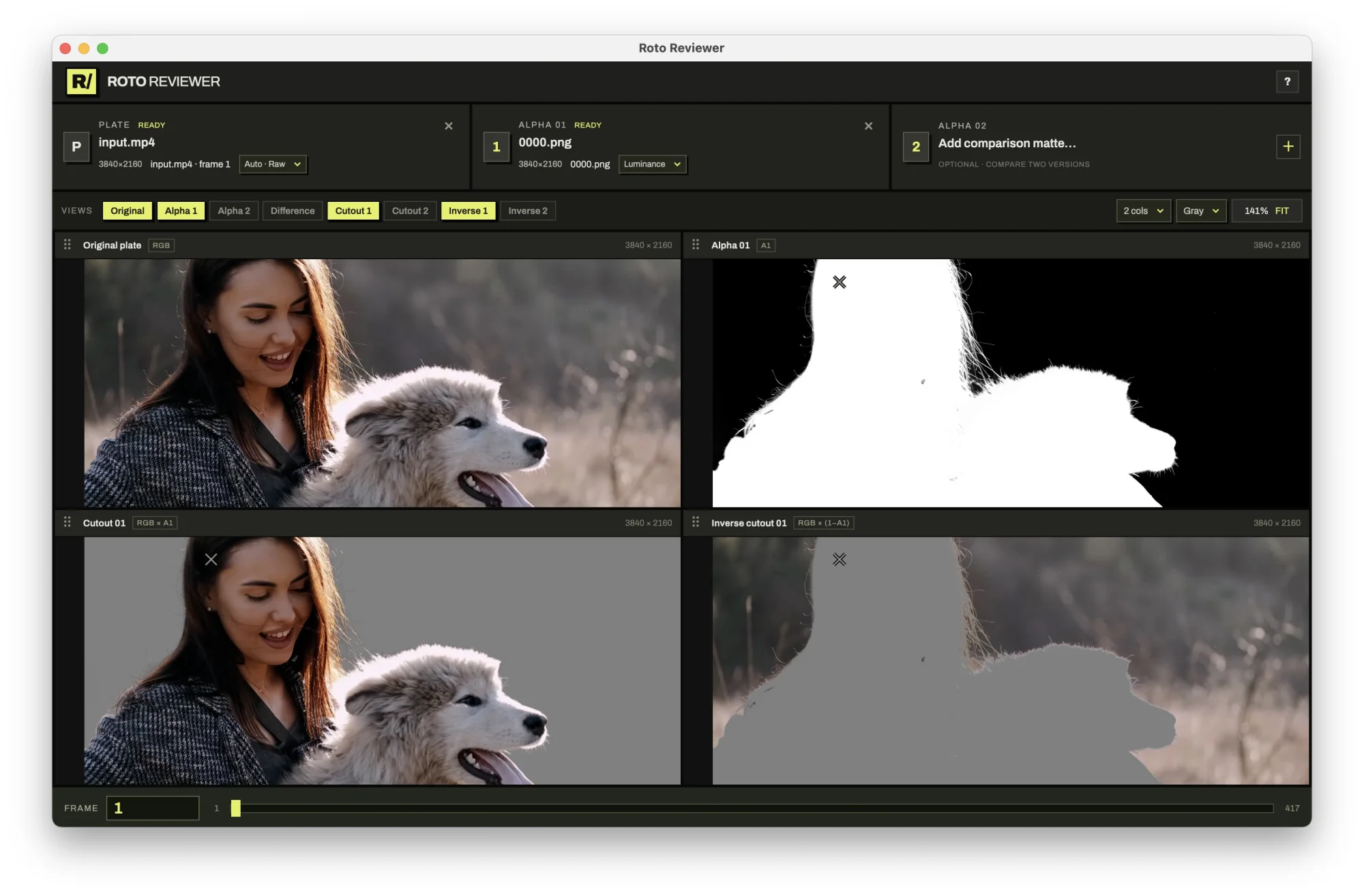
Task: Toggle the Original view off
Action: 128,211
